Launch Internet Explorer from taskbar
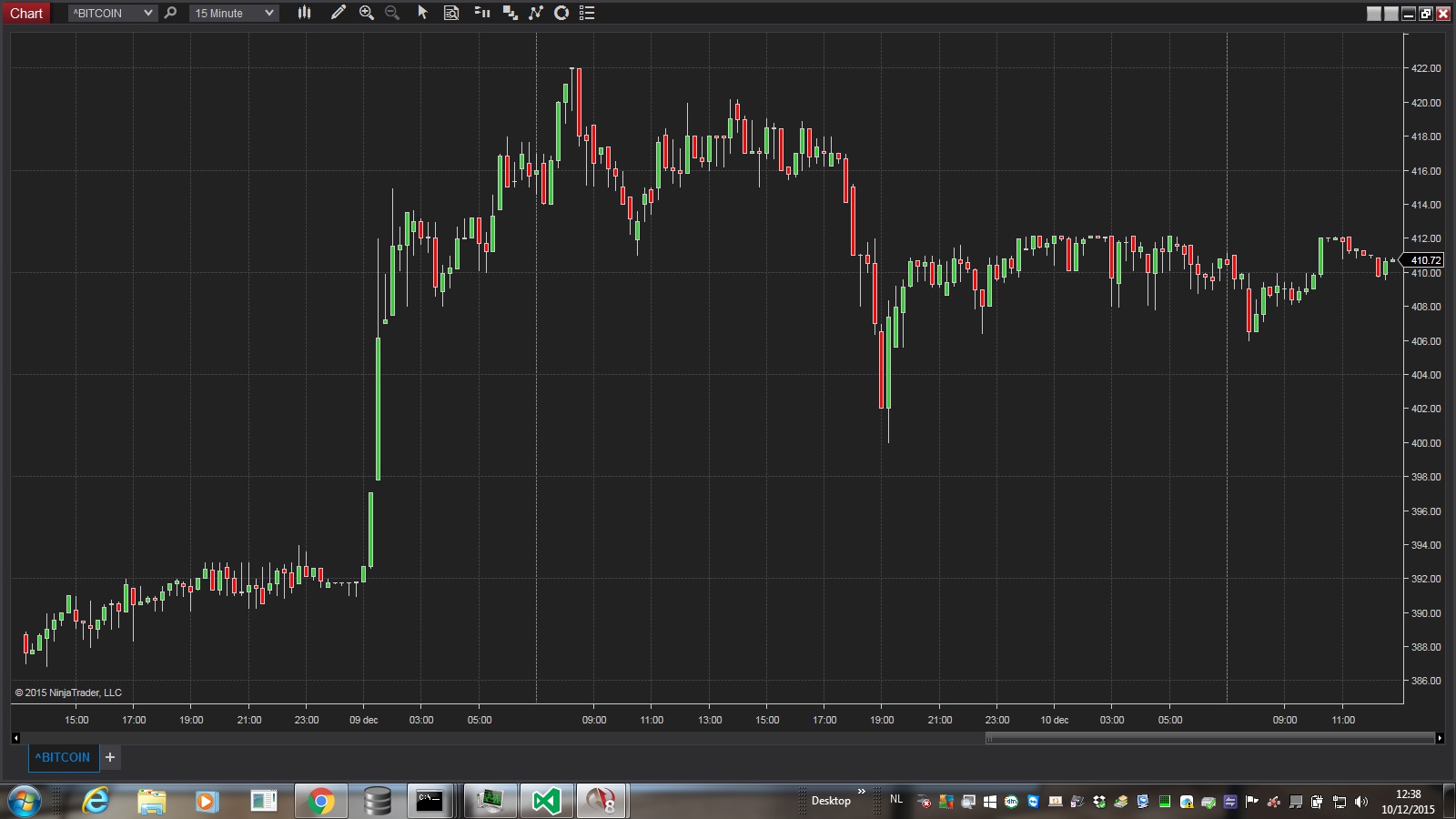The image size is (1456, 819). pyautogui.click(x=96, y=801)
